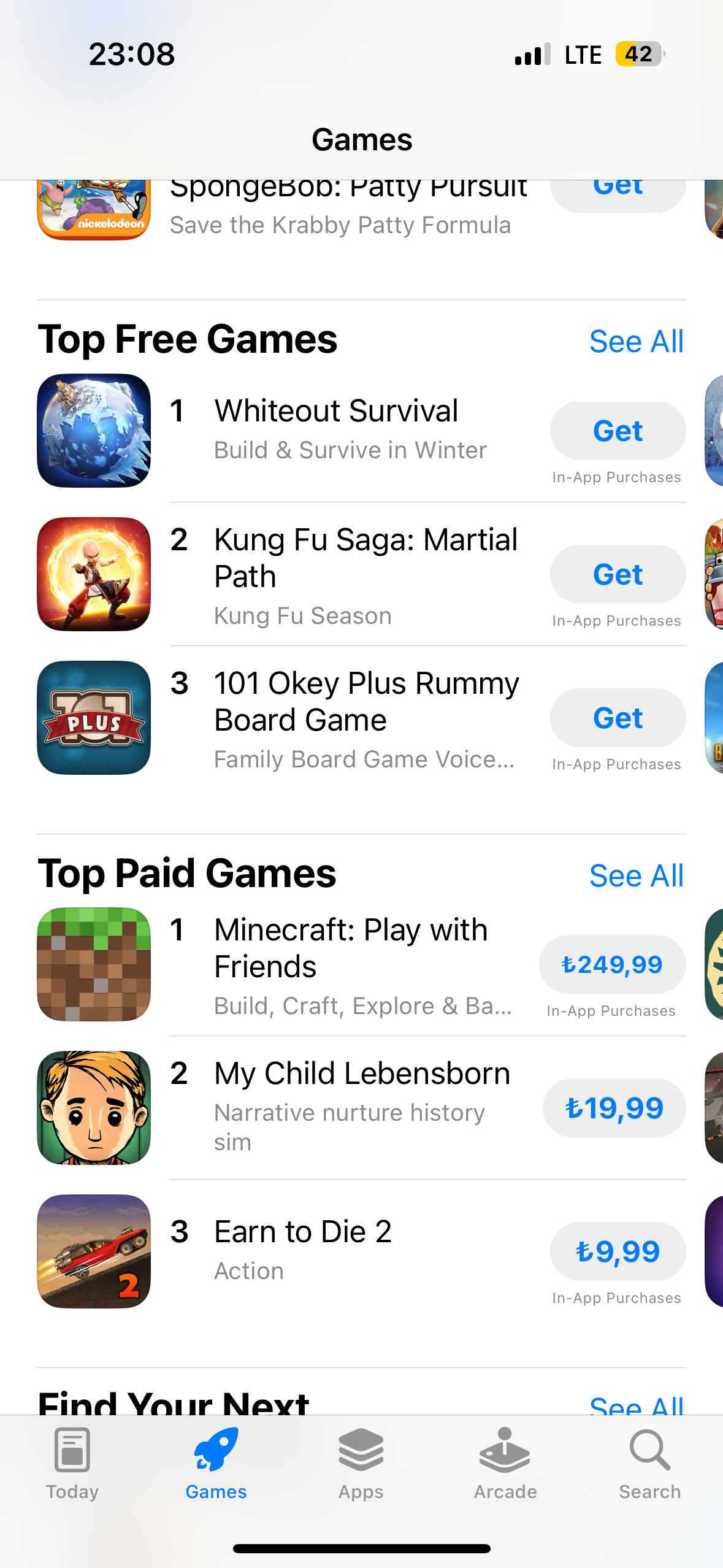Buy Earn to Die 2 for ₺9,99
The image size is (723, 1568).
click(618, 1251)
